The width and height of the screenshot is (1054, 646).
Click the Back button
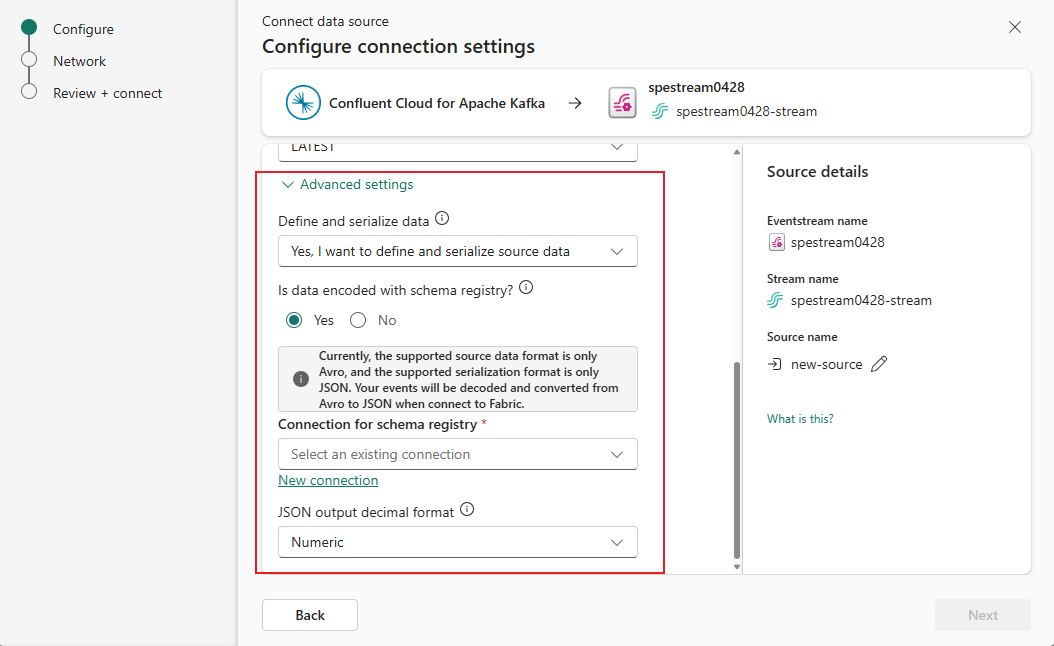pos(309,615)
